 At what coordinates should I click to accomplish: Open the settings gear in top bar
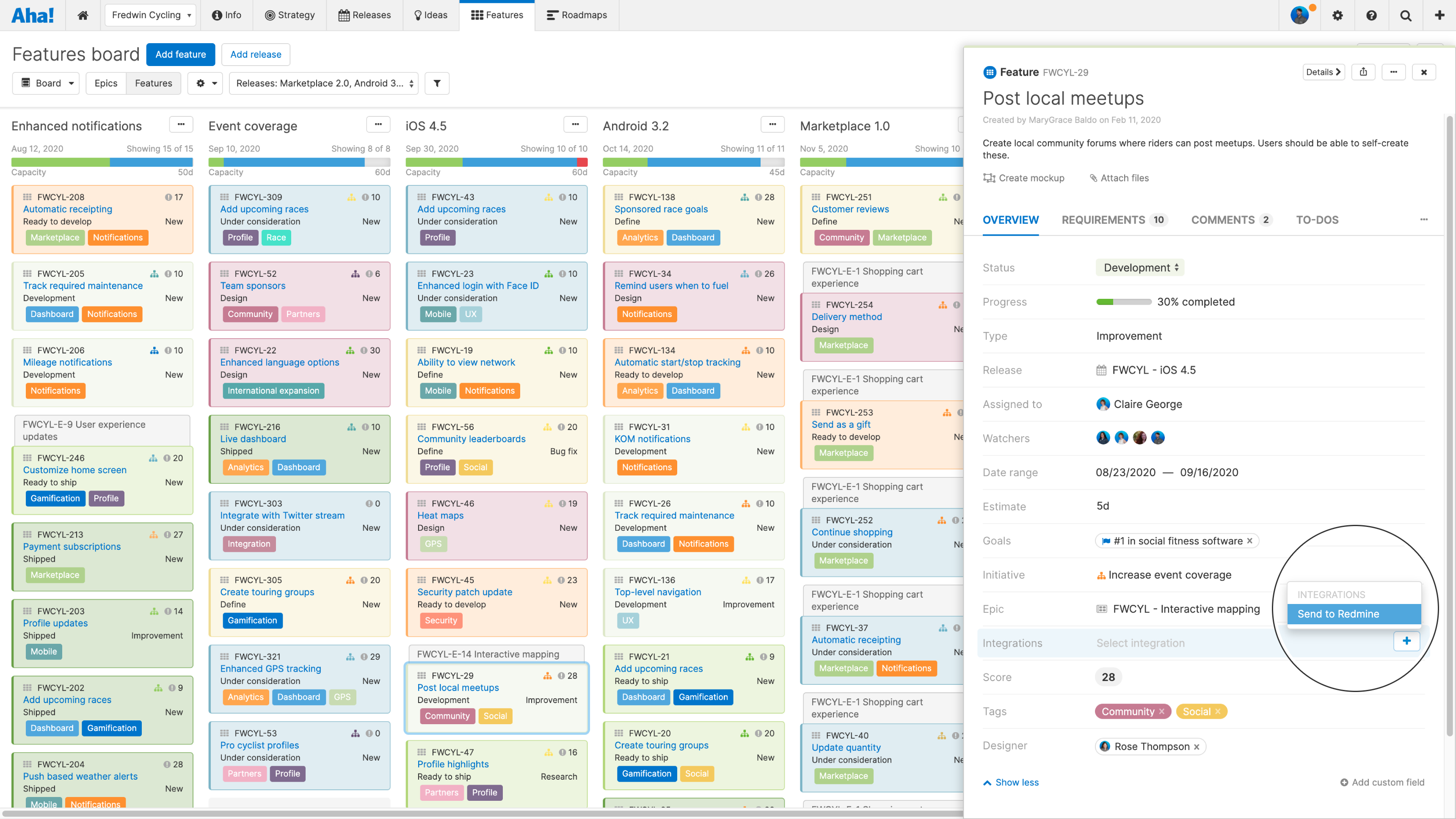[x=1337, y=15]
